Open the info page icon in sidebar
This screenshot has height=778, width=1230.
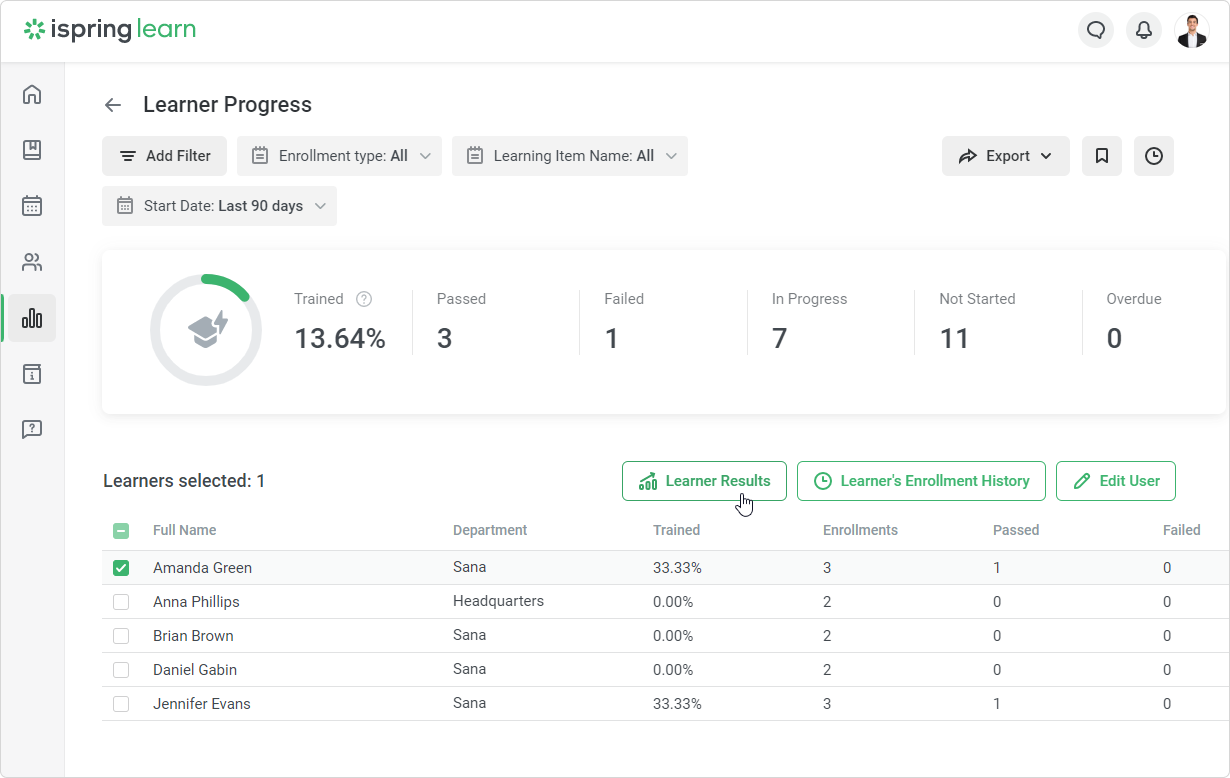32,374
